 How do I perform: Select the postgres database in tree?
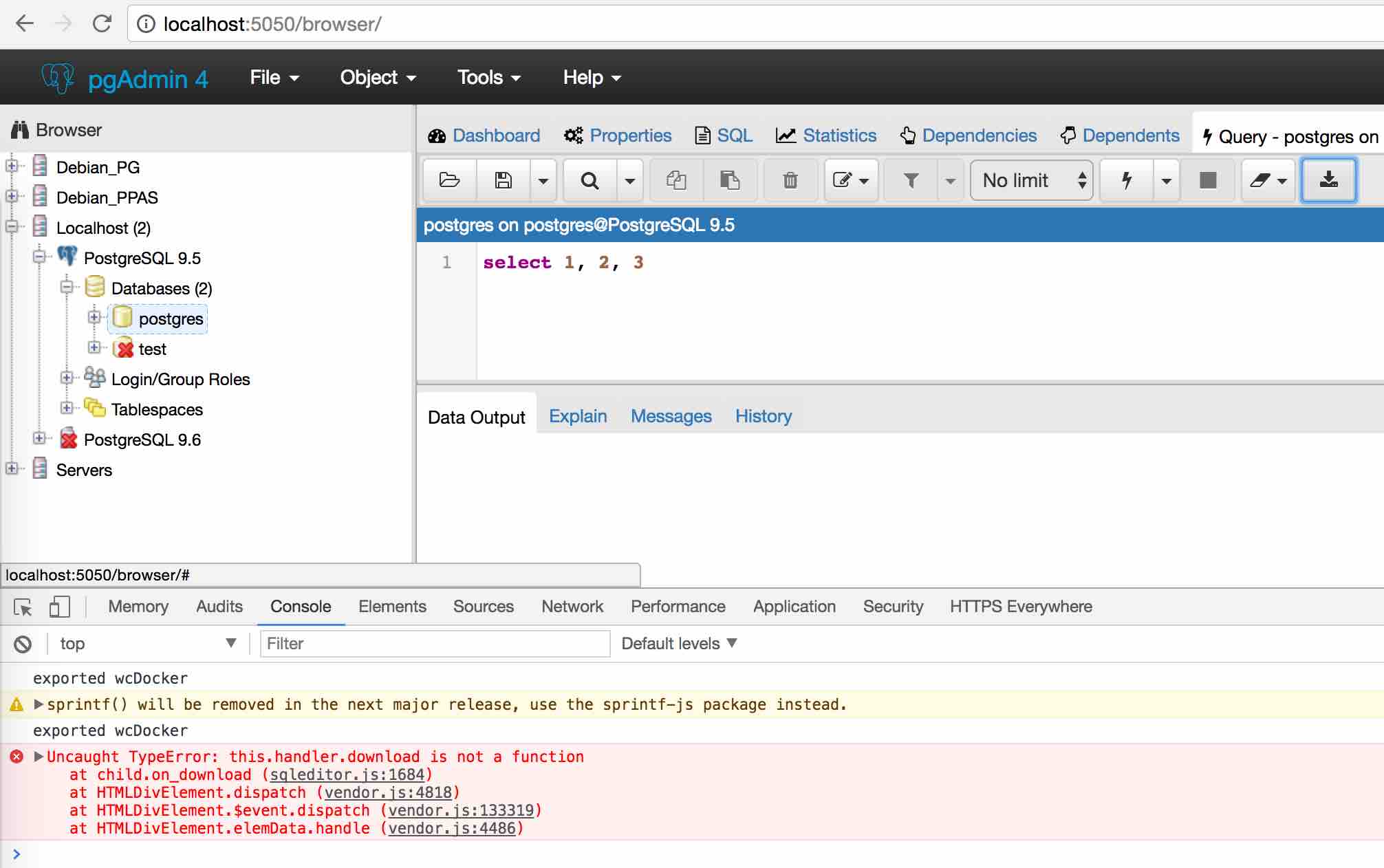[x=171, y=319]
